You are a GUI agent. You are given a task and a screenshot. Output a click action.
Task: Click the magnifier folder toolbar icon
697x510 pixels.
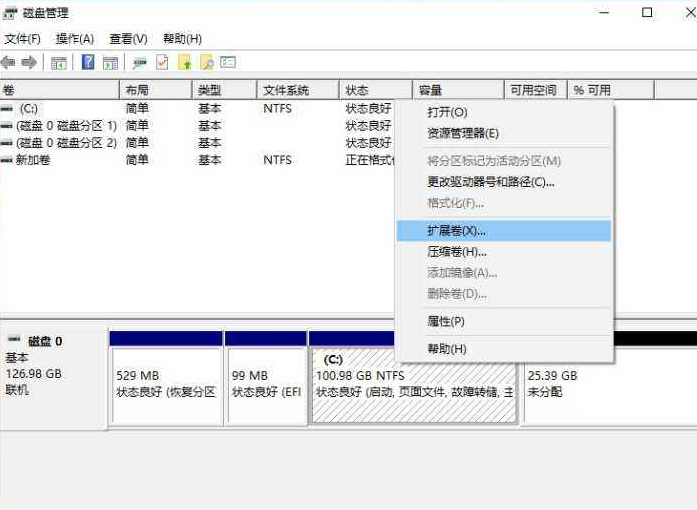[207, 63]
